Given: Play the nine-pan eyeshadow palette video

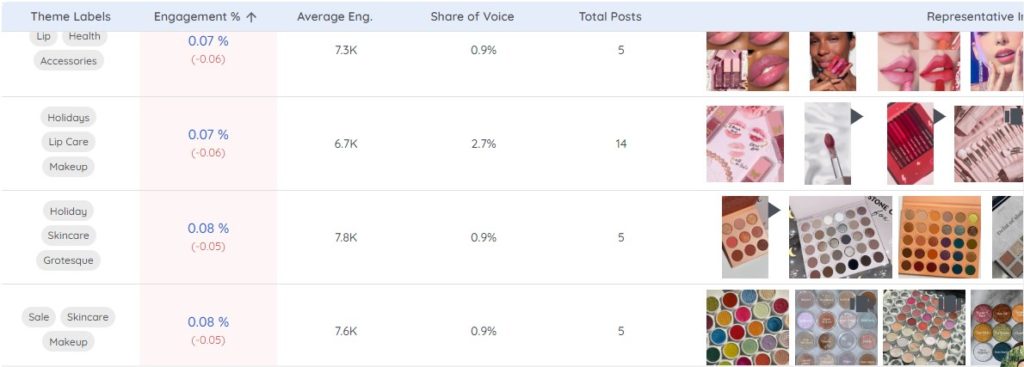Looking at the screenshot, I should [x=745, y=237].
